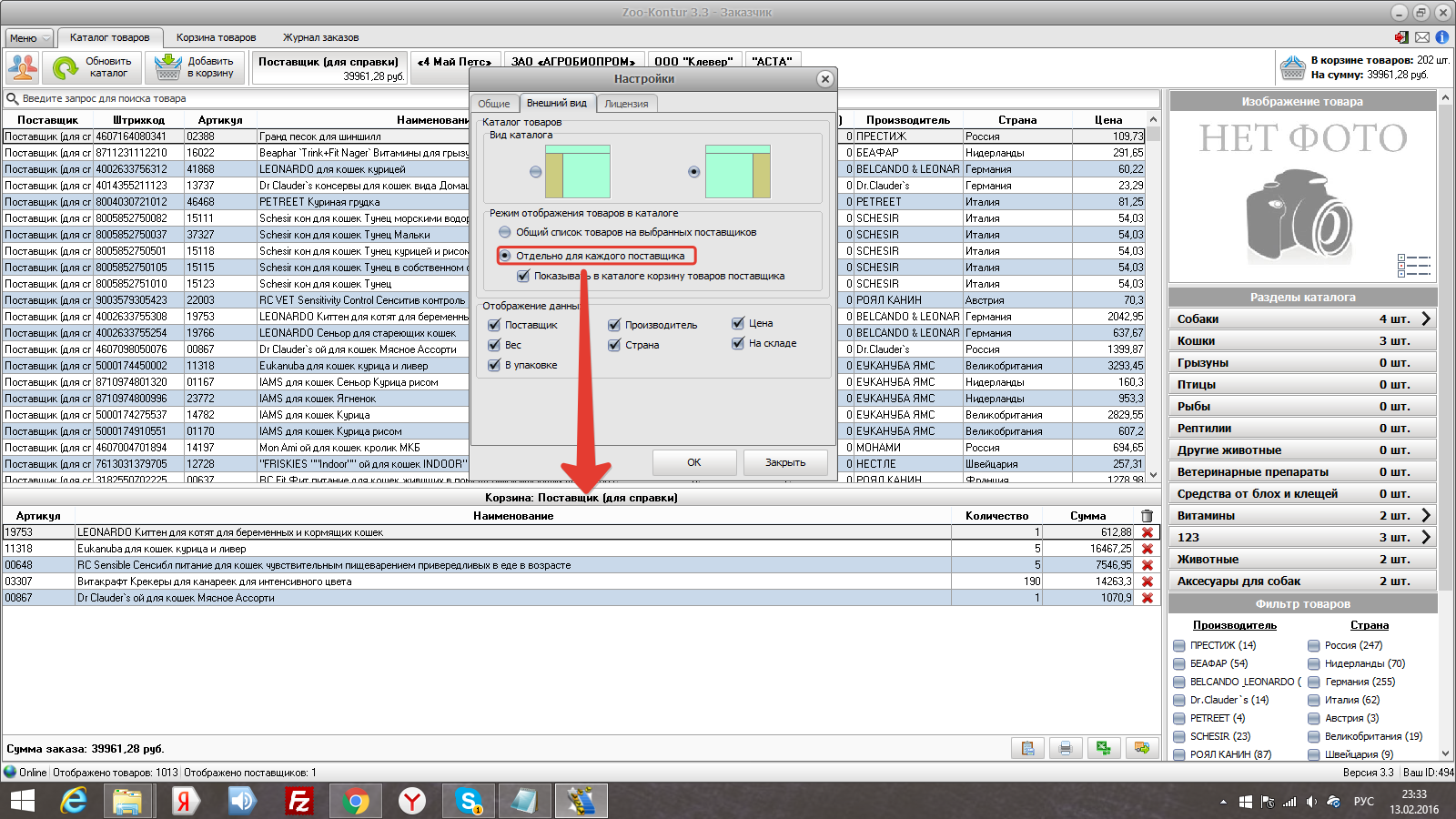Image resolution: width=1456 pixels, height=819 pixels.
Task: Export order to Excel icon button
Action: click(1104, 748)
